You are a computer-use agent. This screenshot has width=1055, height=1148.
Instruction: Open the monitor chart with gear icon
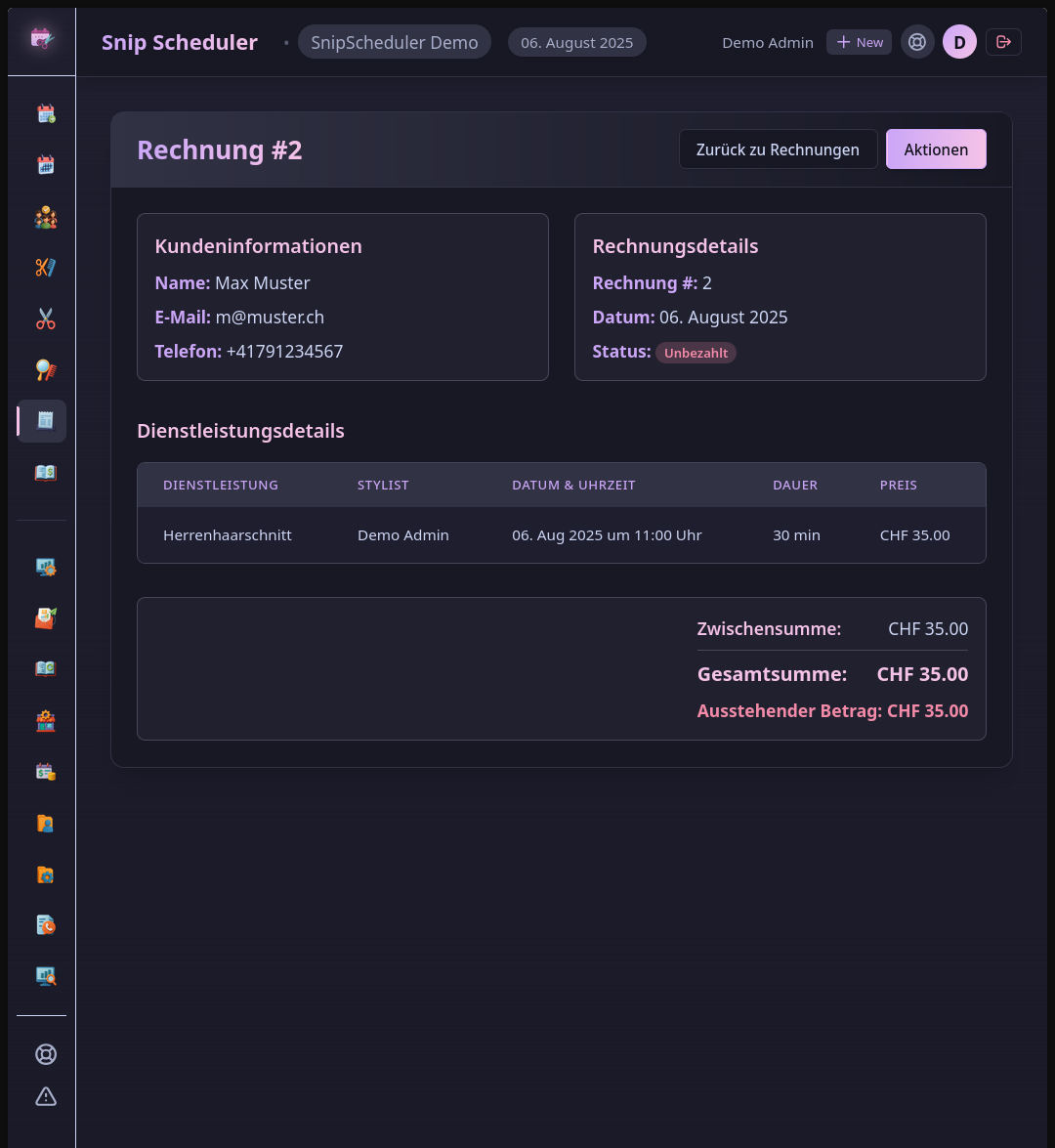(46, 567)
